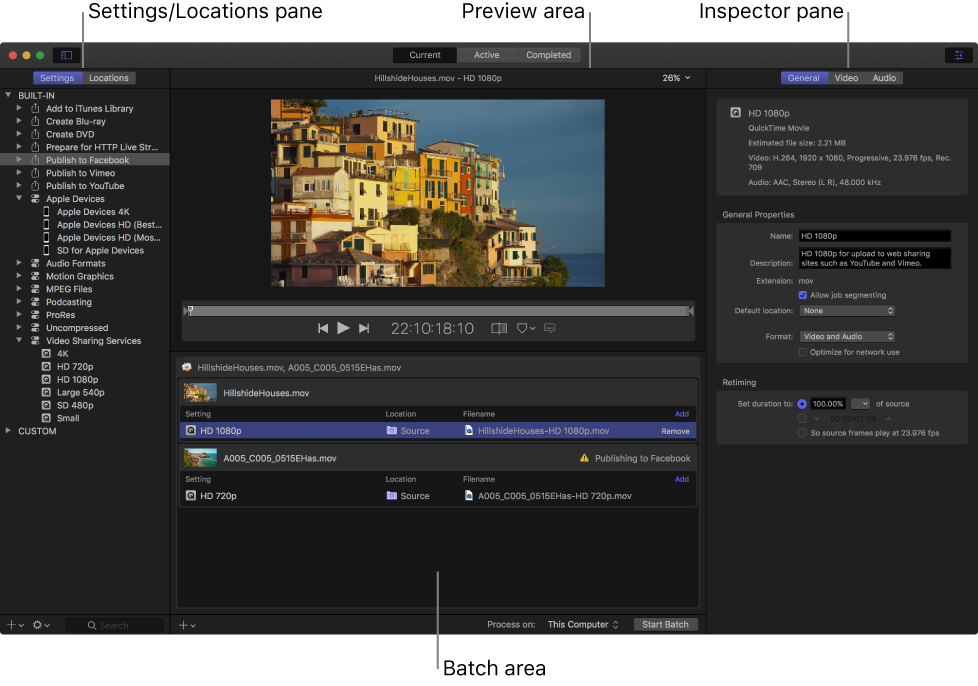Viewport: 978px width, 686px height.
Task: Click the preview timeline scrubber bar
Action: tap(438, 311)
